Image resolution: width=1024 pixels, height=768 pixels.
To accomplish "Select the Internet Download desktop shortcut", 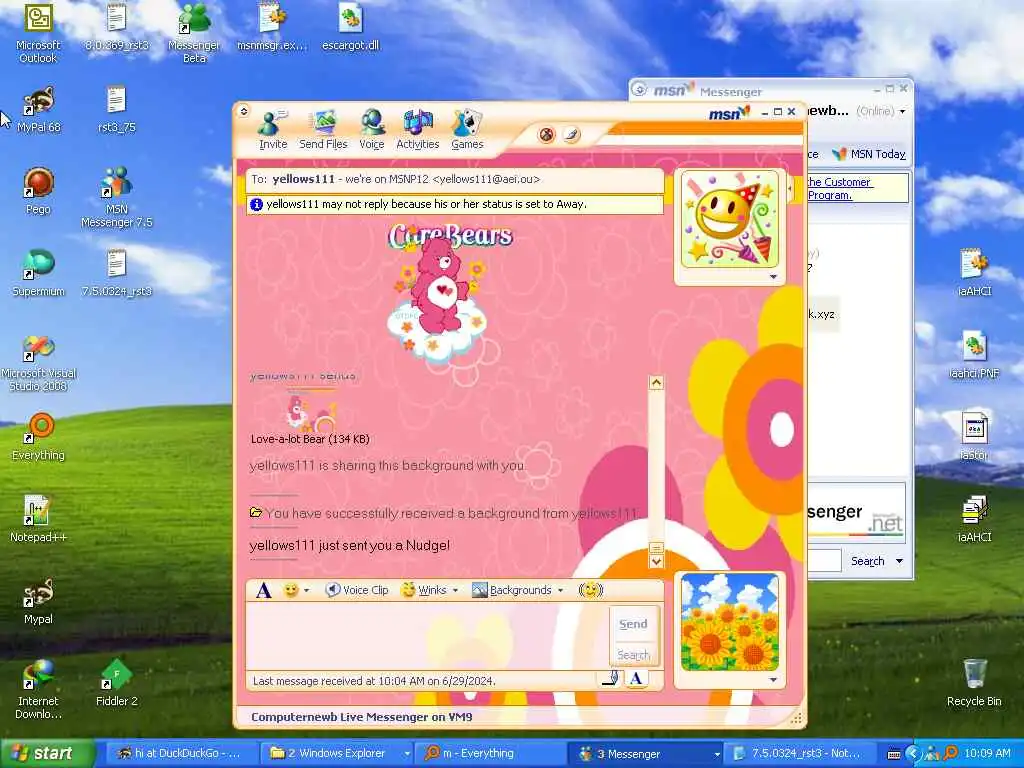I will 38,690.
